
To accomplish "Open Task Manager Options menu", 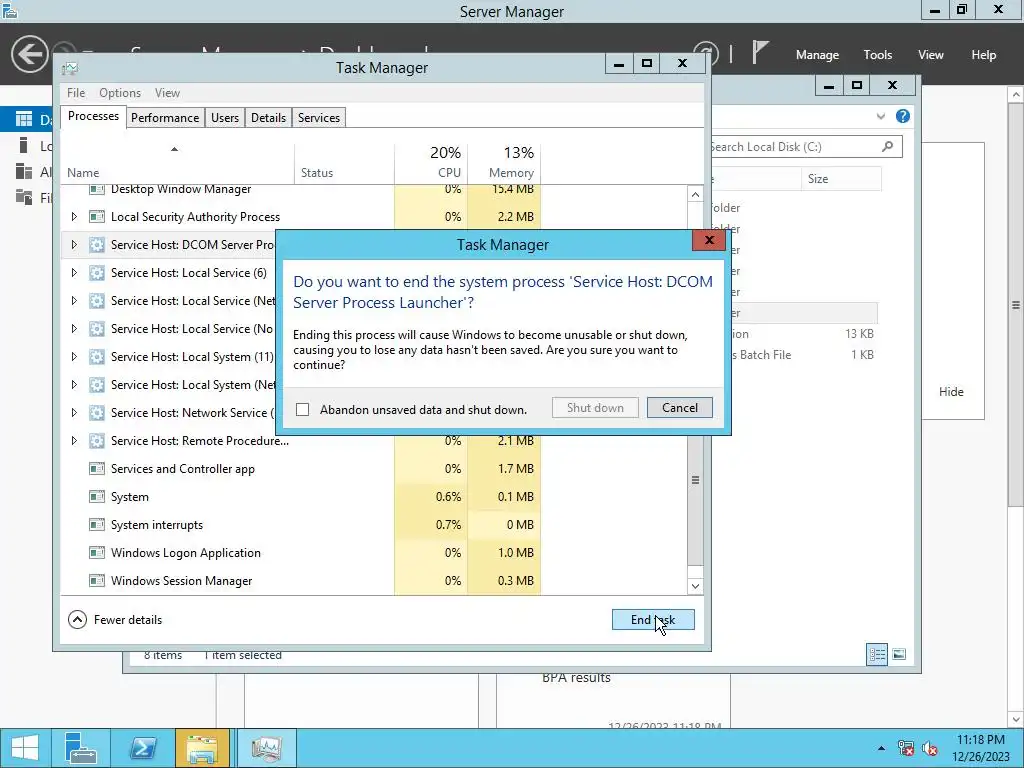I will pos(120,93).
